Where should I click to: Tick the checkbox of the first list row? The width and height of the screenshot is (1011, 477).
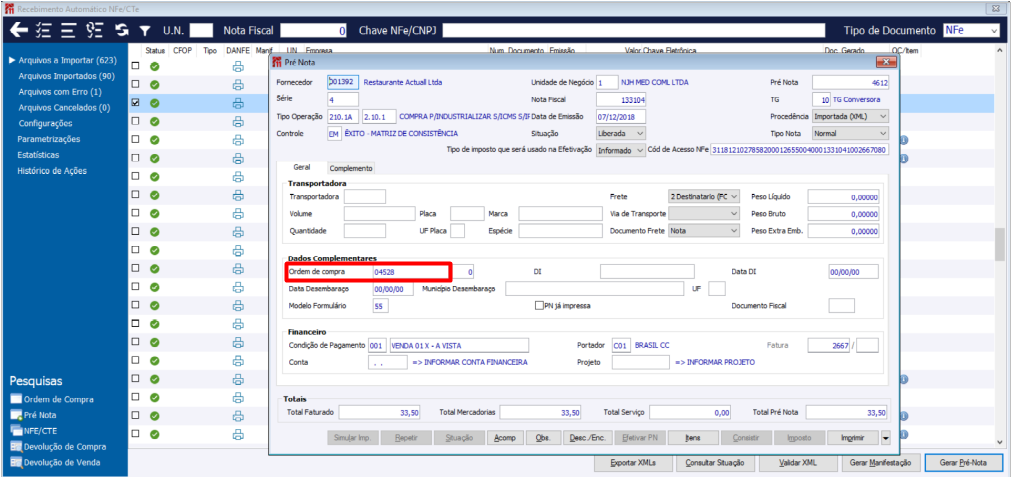pos(135,66)
